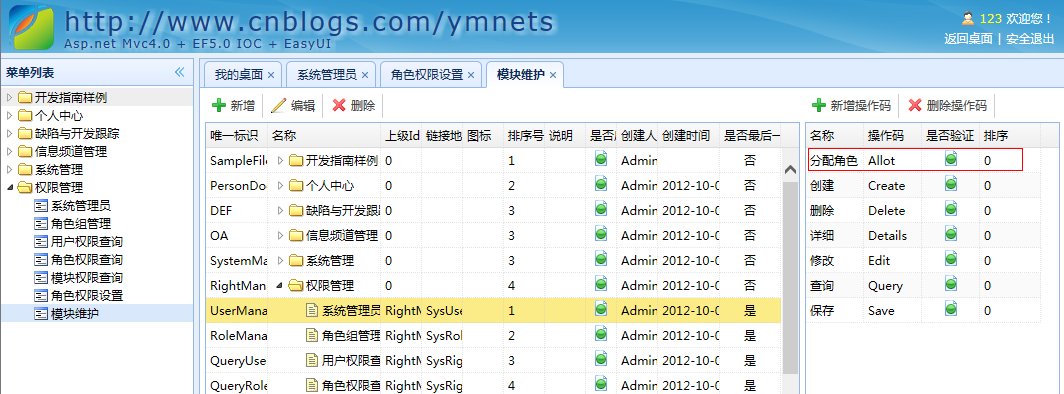Screen dimensions: 1064x394
Task: Click document icon in QueryUse grid row
Action: click(x=312, y=360)
